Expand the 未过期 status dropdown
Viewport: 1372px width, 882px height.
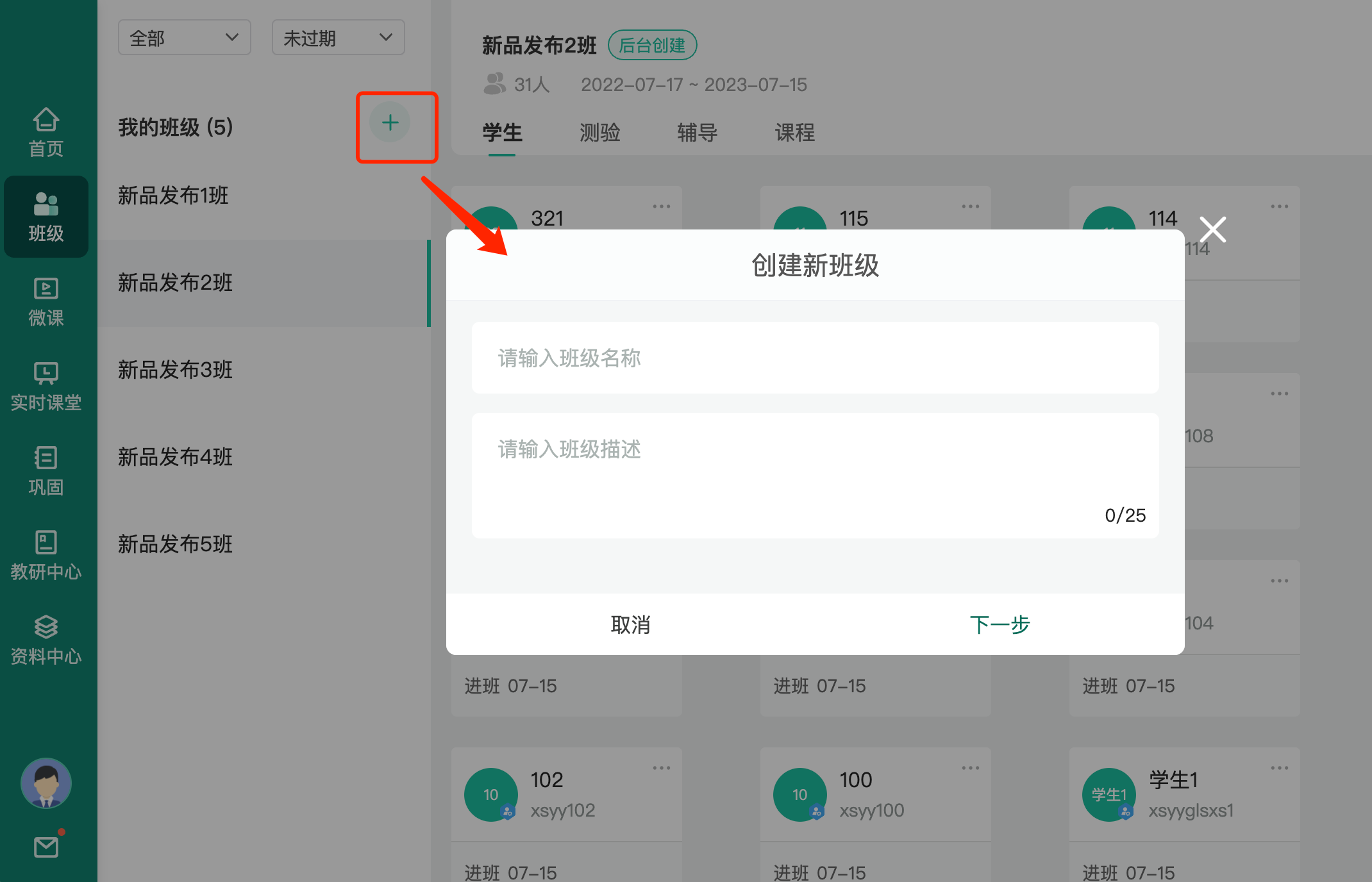click(x=339, y=38)
